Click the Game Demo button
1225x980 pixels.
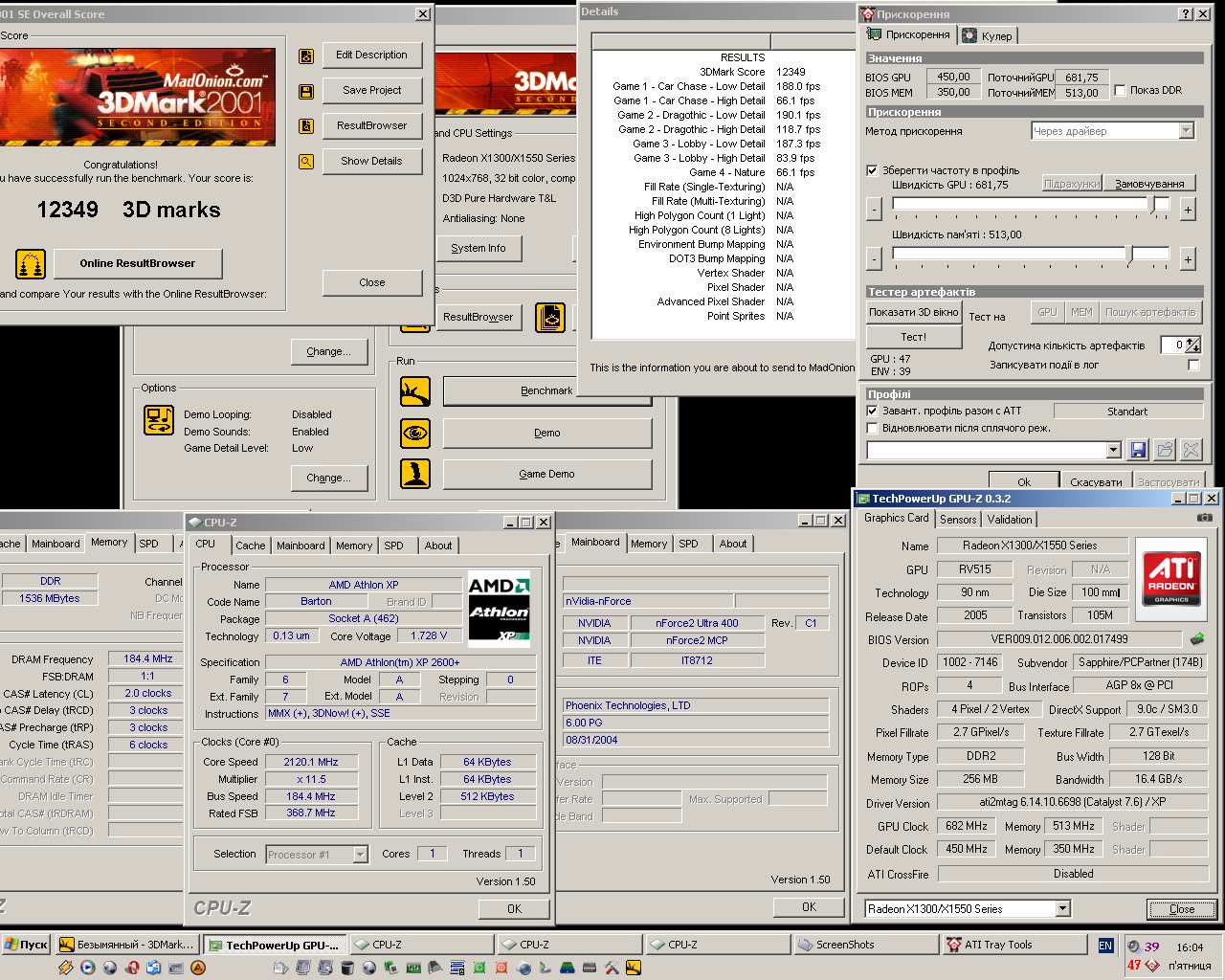[x=546, y=474]
